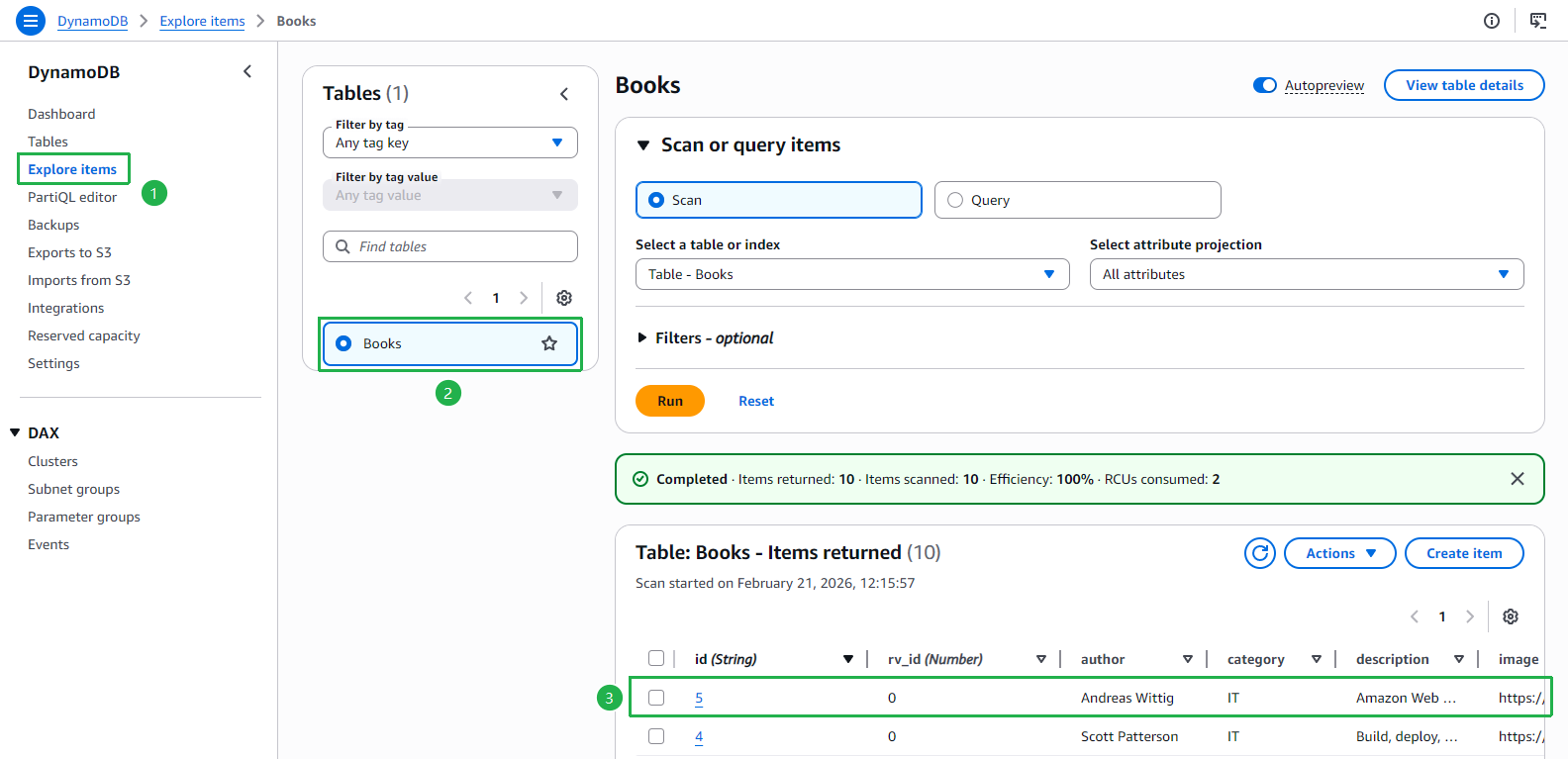Collapse the DynamoDB sidebar with the arrow
The image size is (1568, 759).
tap(247, 71)
